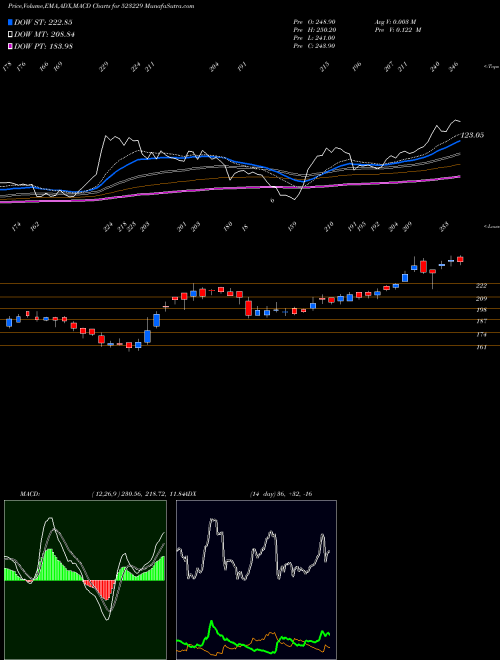The width and height of the screenshot is (500, 660).
Task: Click the 198 price level label
Action: pyautogui.click(x=481, y=310)
